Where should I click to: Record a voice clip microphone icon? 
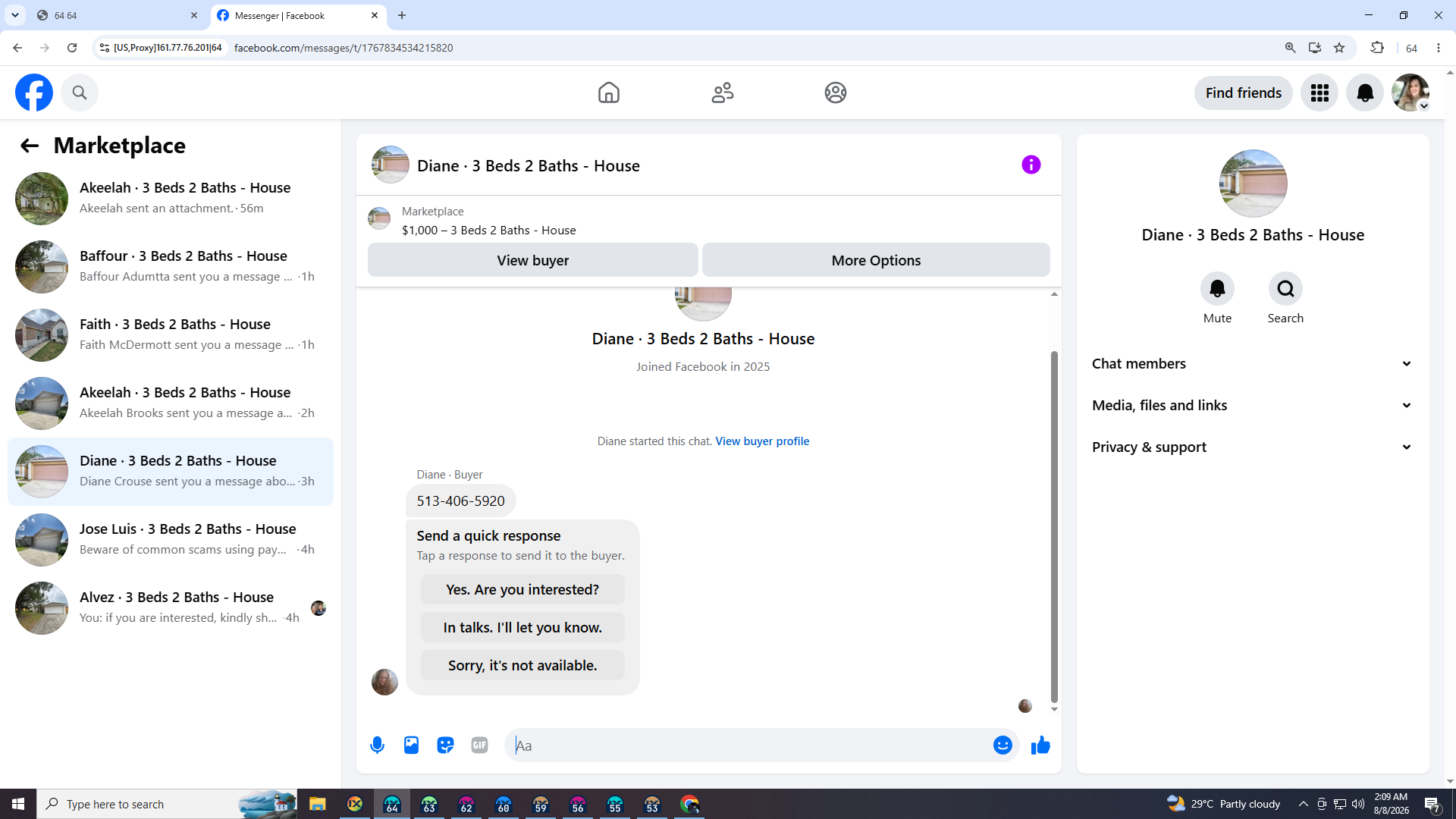tap(377, 745)
